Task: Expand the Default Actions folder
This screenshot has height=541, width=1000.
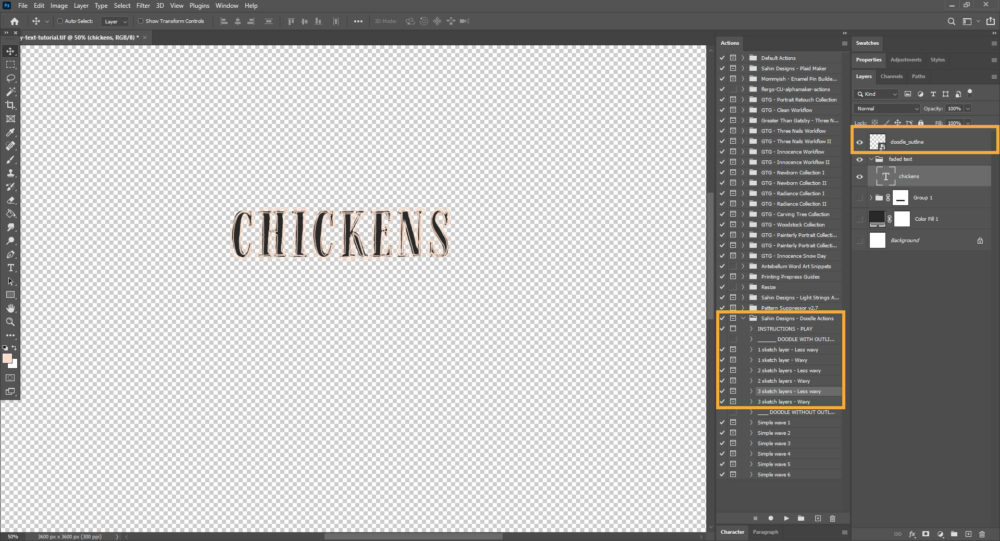Action: point(742,59)
